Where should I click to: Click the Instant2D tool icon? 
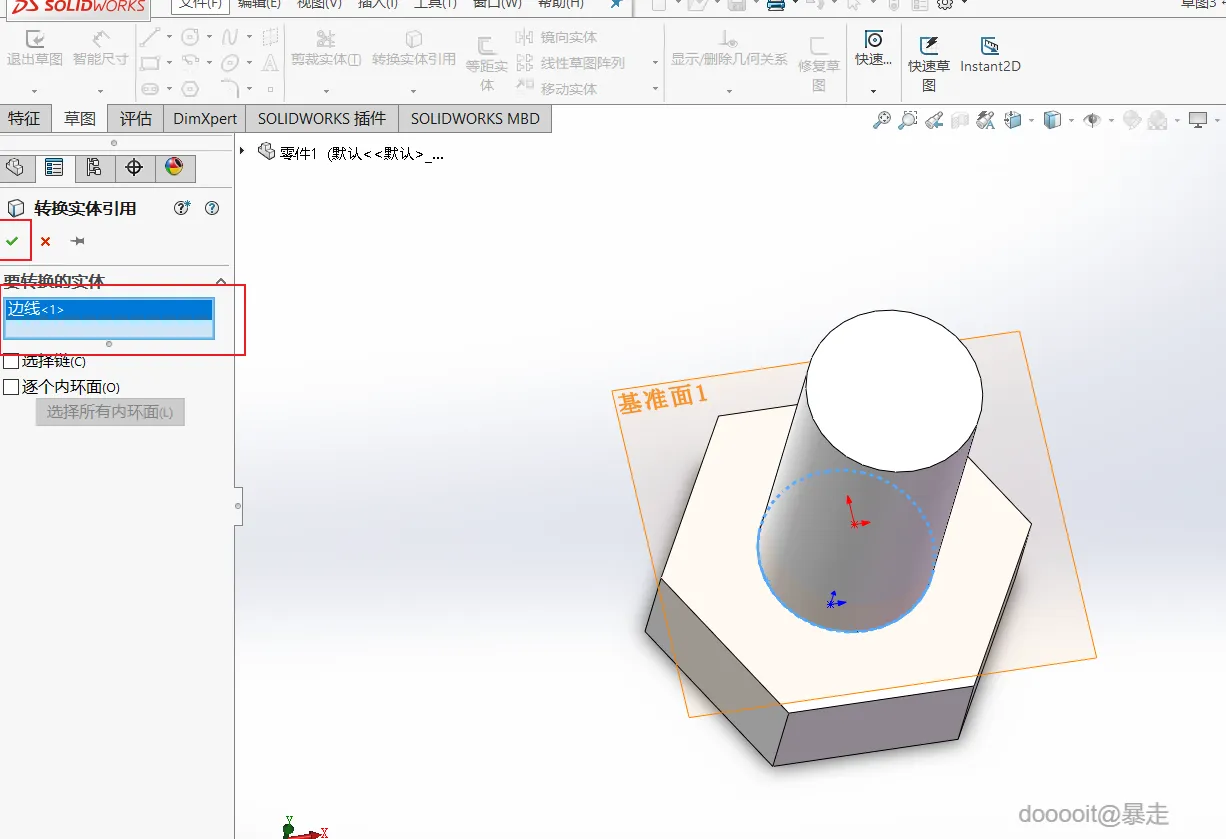989,47
